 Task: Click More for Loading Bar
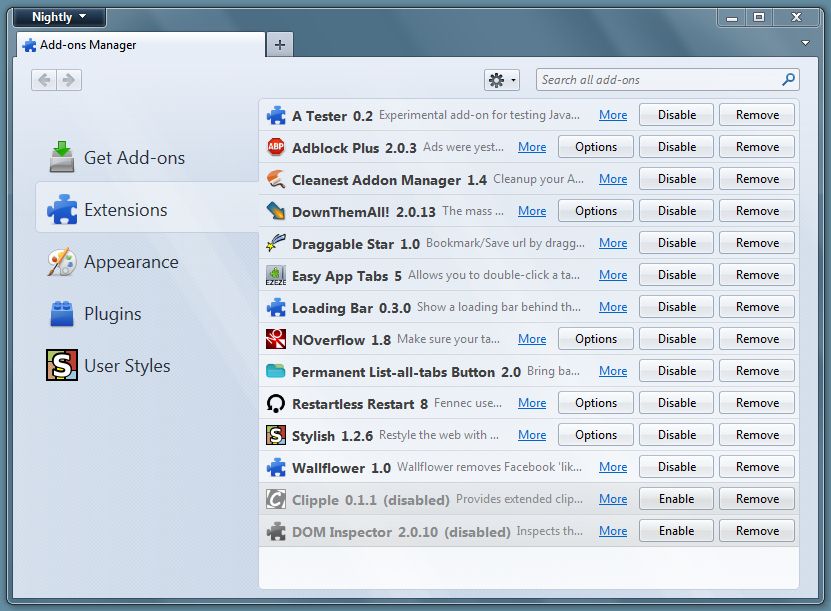pos(612,306)
